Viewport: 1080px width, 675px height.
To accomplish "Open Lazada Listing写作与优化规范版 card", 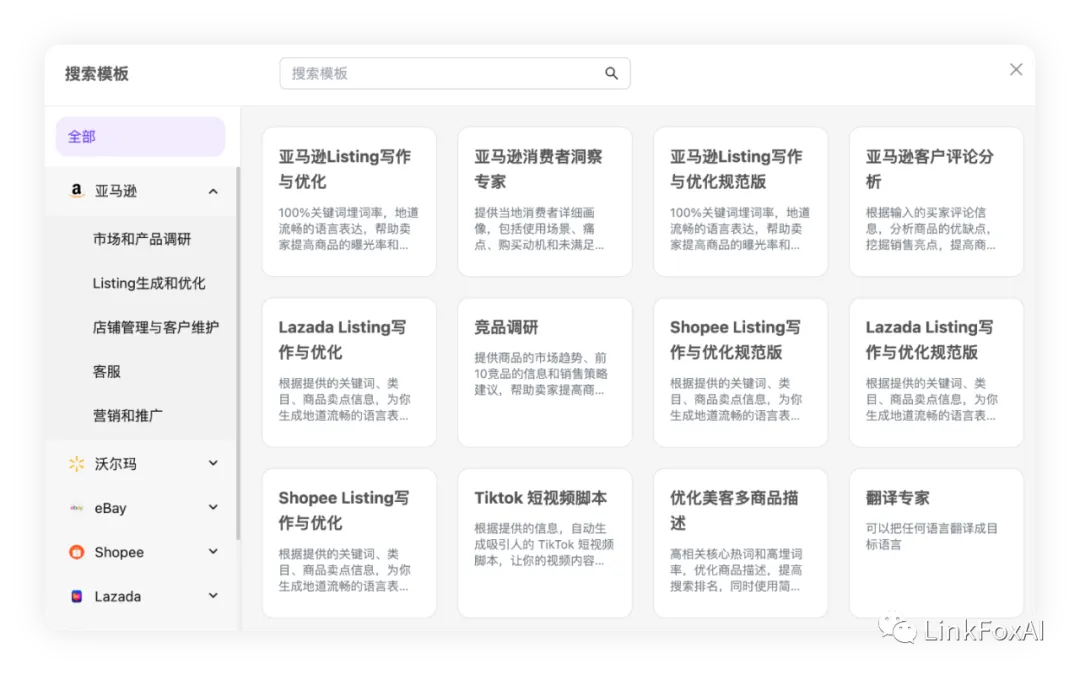I will click(936, 373).
